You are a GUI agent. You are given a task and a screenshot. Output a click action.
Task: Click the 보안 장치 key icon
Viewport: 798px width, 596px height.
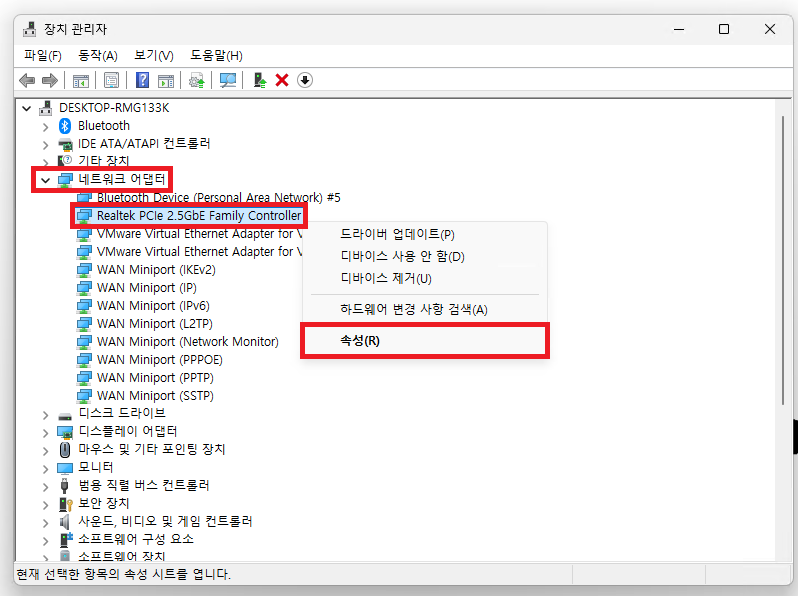tap(66, 504)
